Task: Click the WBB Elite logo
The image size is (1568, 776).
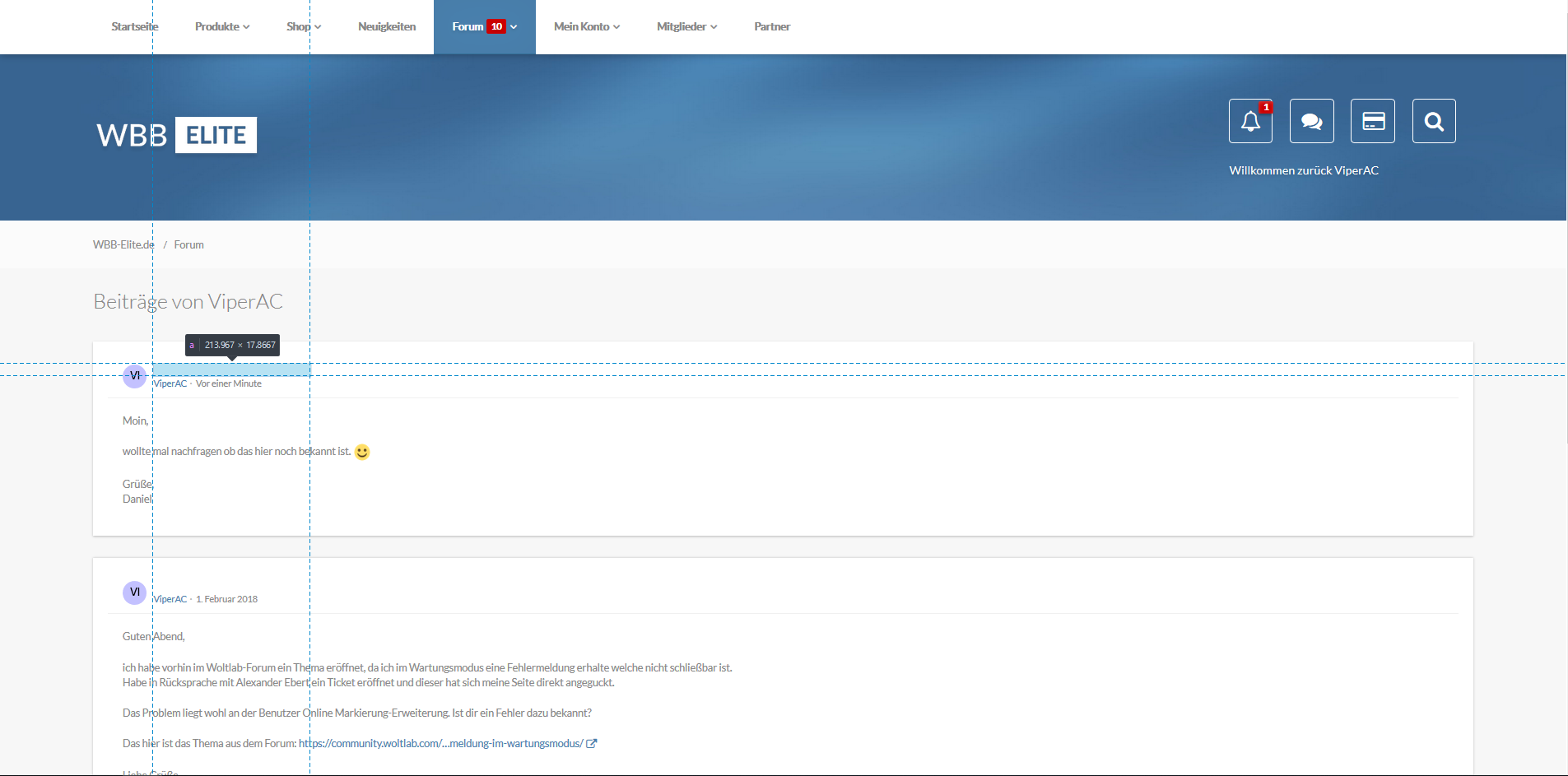Action: 176,135
